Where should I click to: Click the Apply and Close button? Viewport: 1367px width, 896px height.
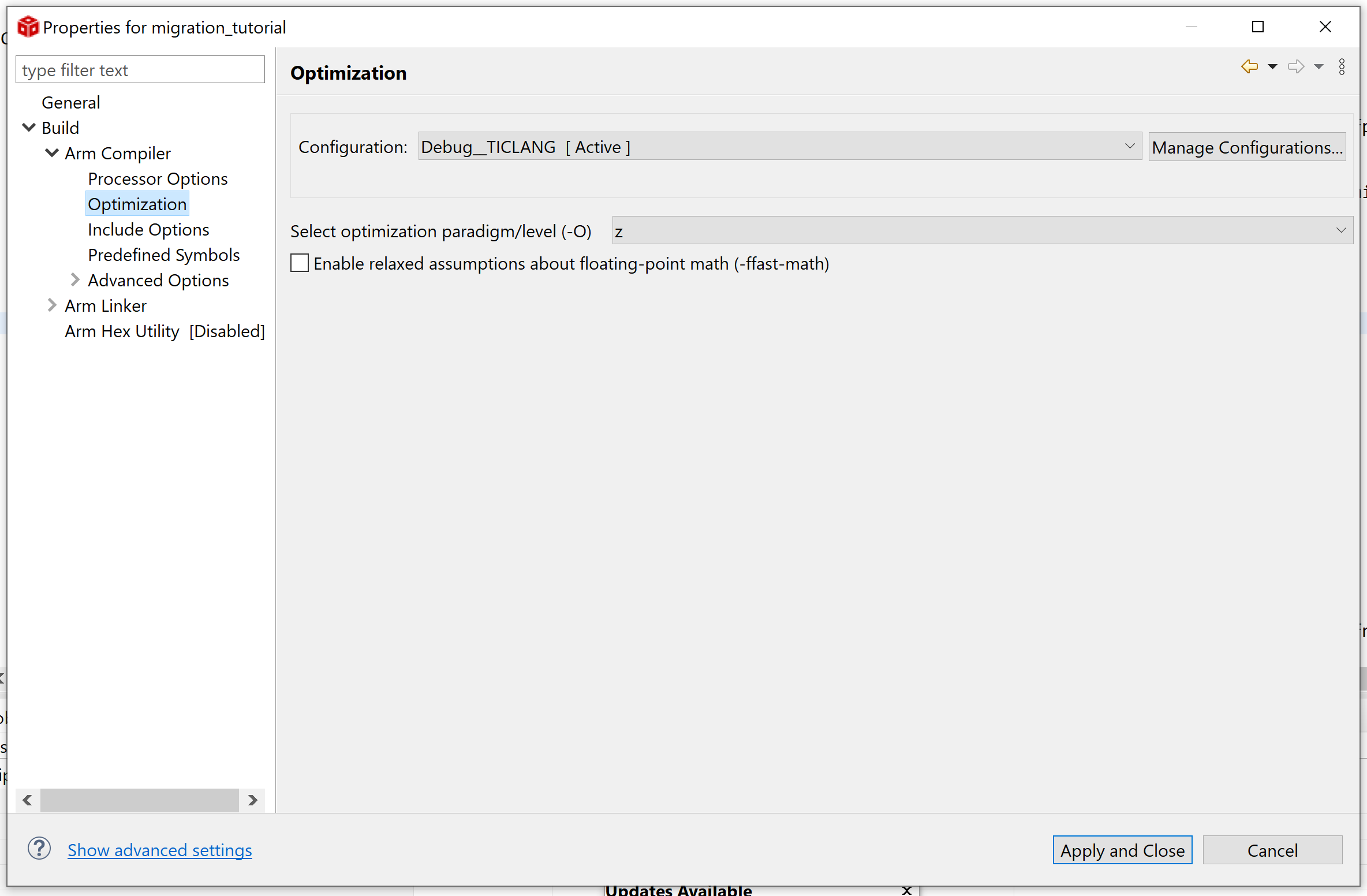[x=1122, y=850]
